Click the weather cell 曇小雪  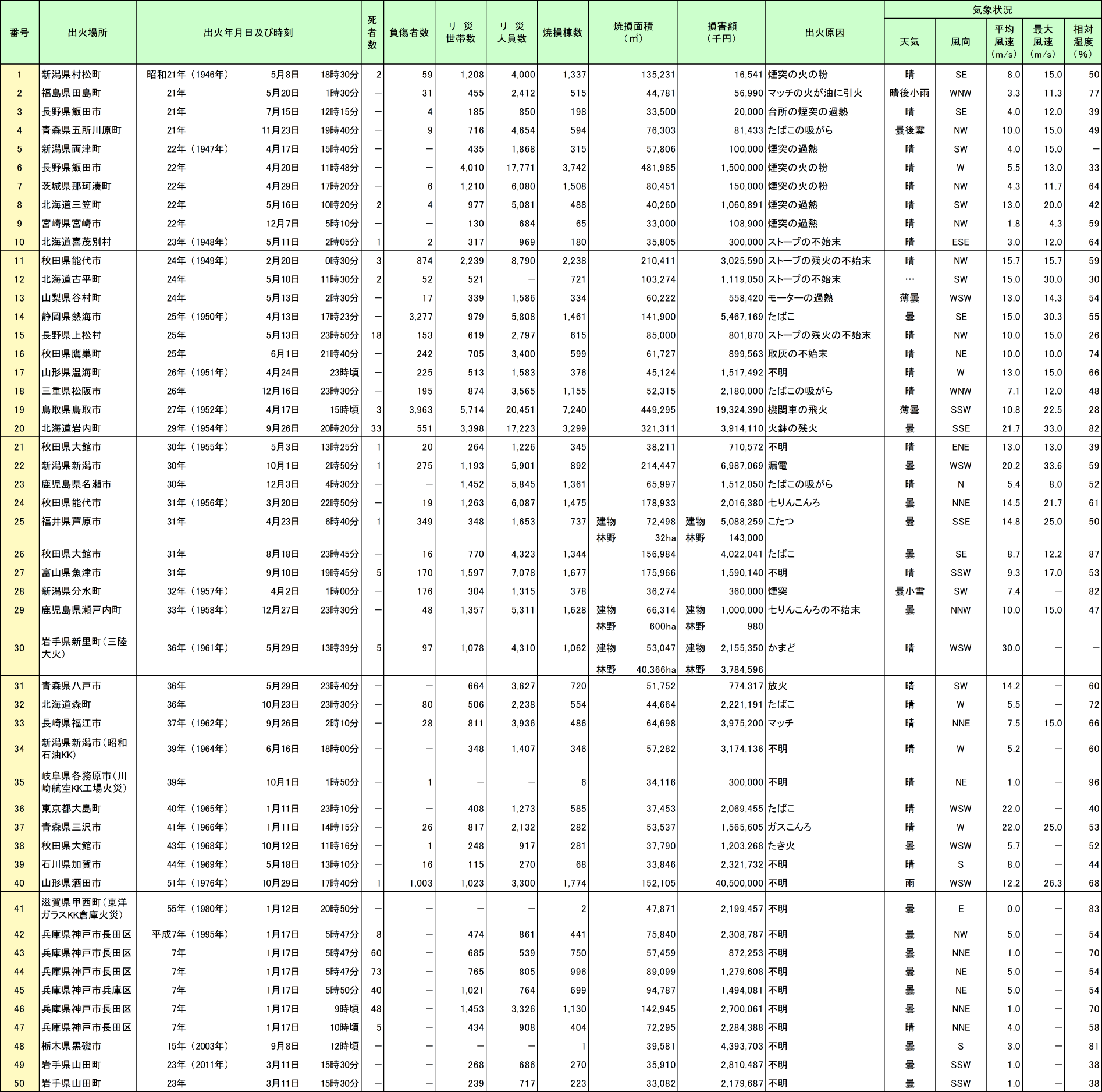pyautogui.click(x=909, y=591)
